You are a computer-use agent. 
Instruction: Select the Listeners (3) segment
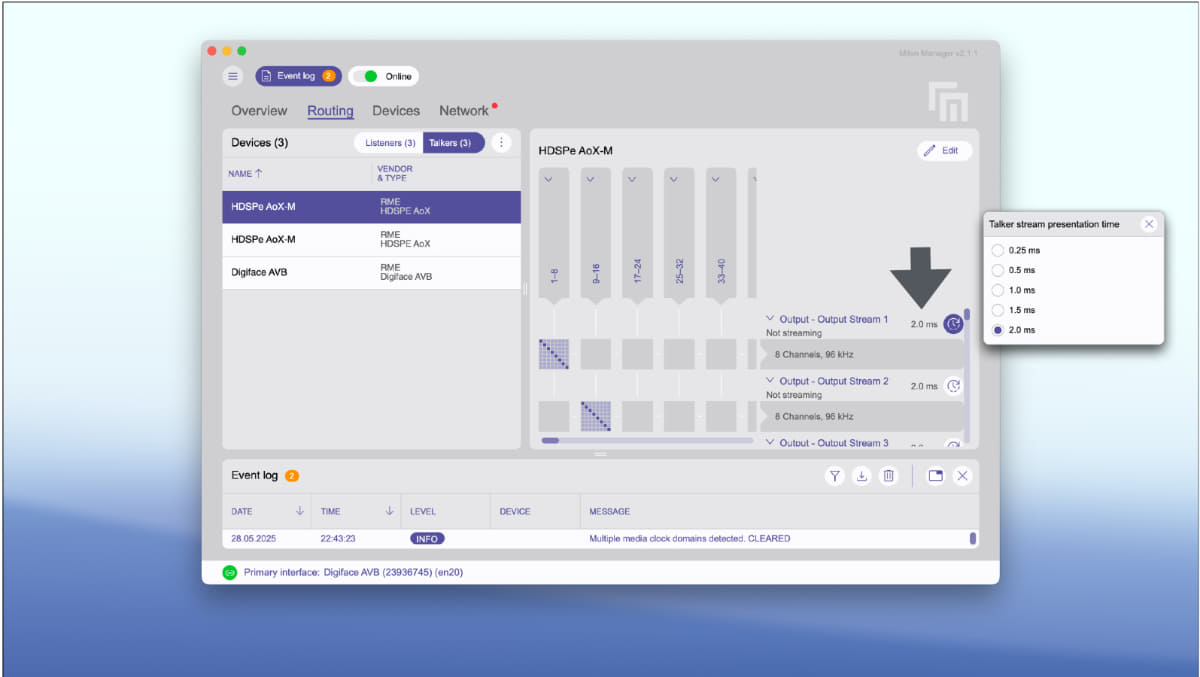point(390,143)
